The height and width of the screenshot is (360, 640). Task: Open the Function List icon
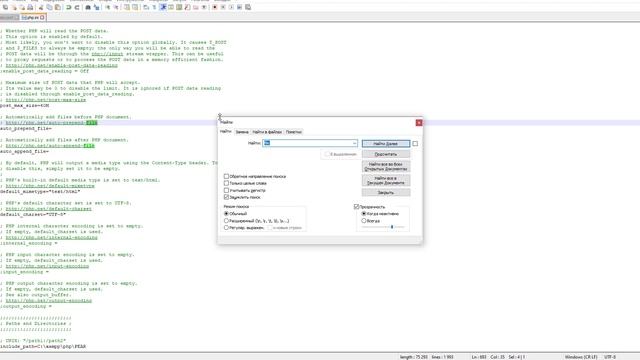coord(187,7)
